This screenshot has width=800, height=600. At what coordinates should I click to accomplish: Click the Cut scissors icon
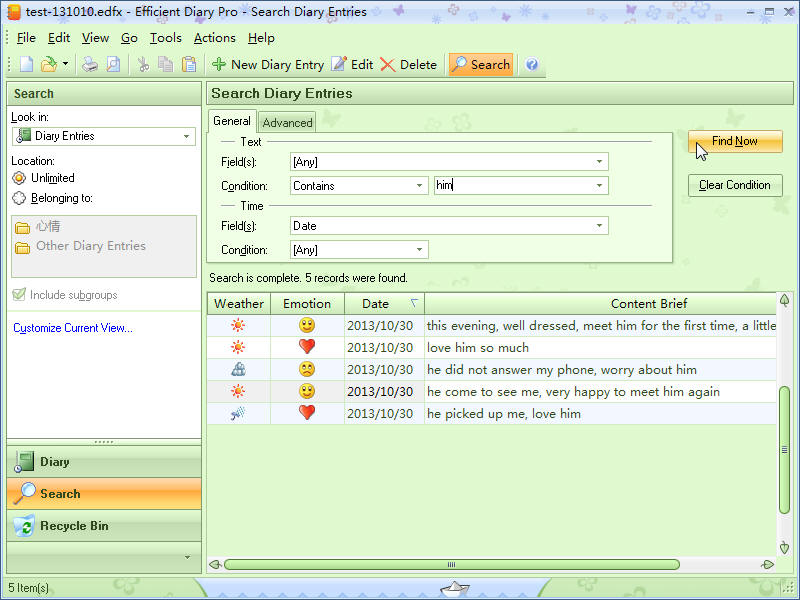point(143,64)
